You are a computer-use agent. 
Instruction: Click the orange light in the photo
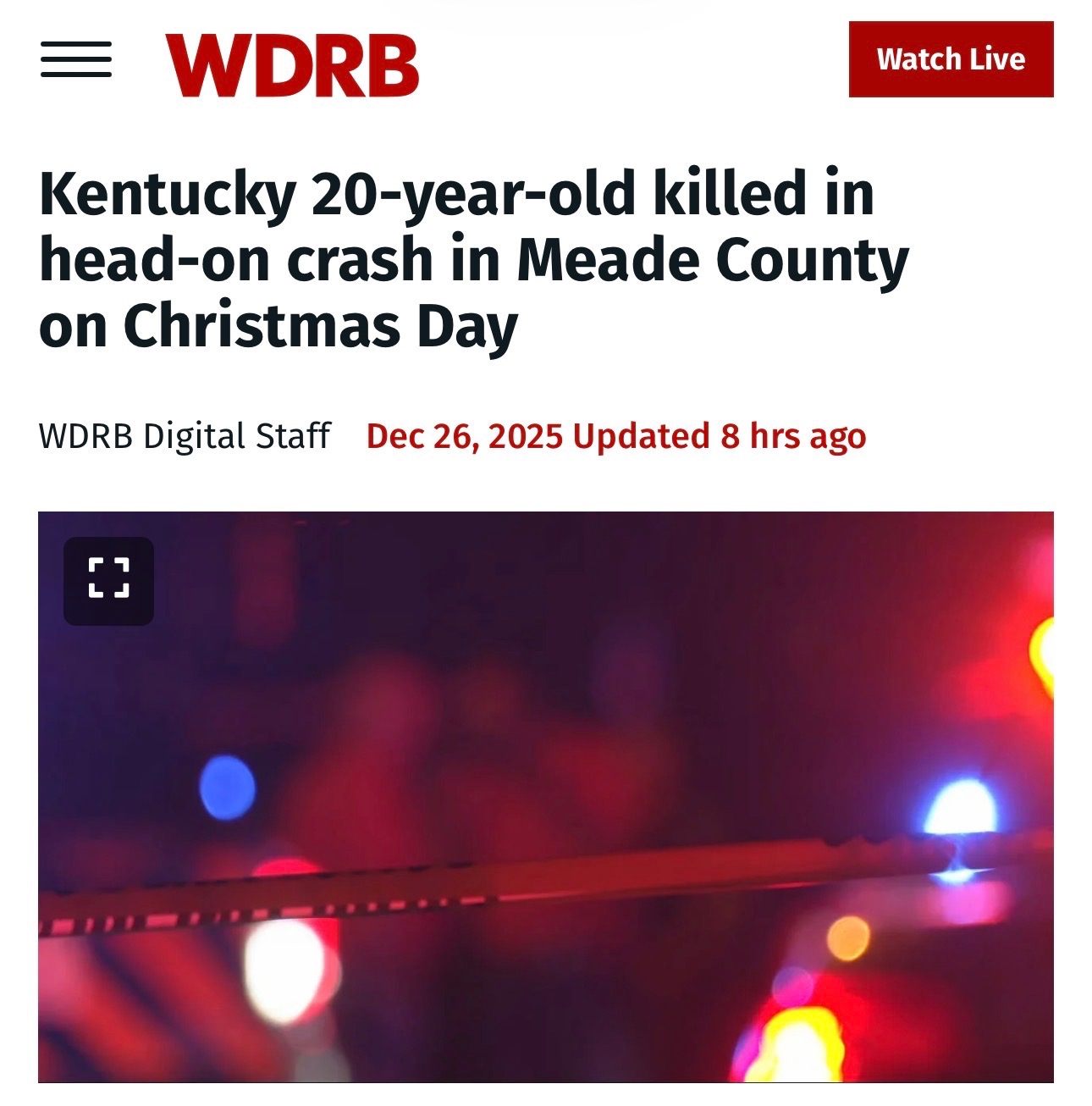(848, 938)
